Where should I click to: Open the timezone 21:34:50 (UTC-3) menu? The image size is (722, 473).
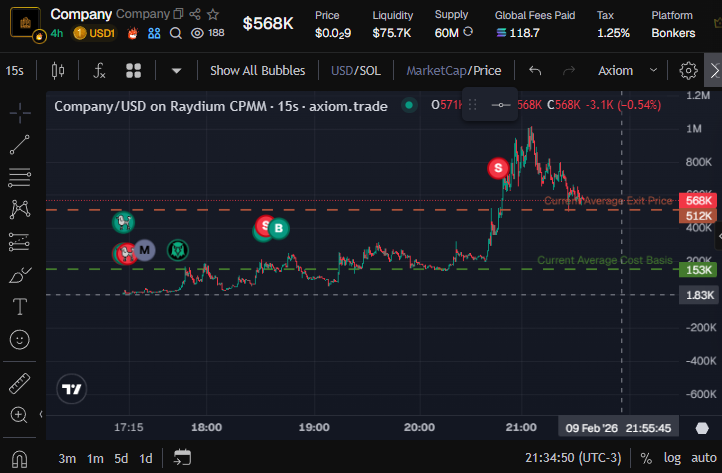(x=573, y=458)
